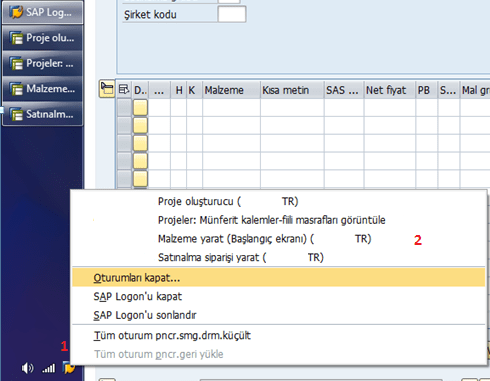Click the H column header
Image resolution: width=490 pixels, height=381 pixels.
179,90
